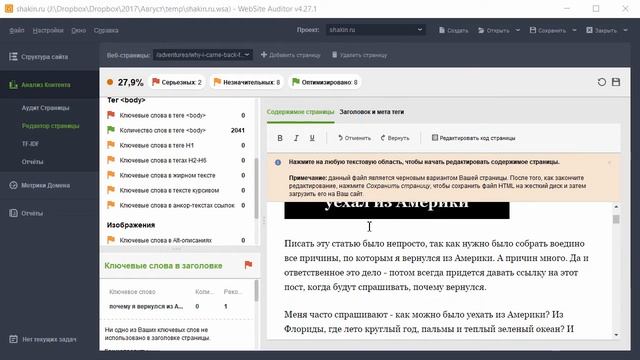Select Количество слов в теге <body> row
This screenshot has width=640, height=360.
(176, 130)
